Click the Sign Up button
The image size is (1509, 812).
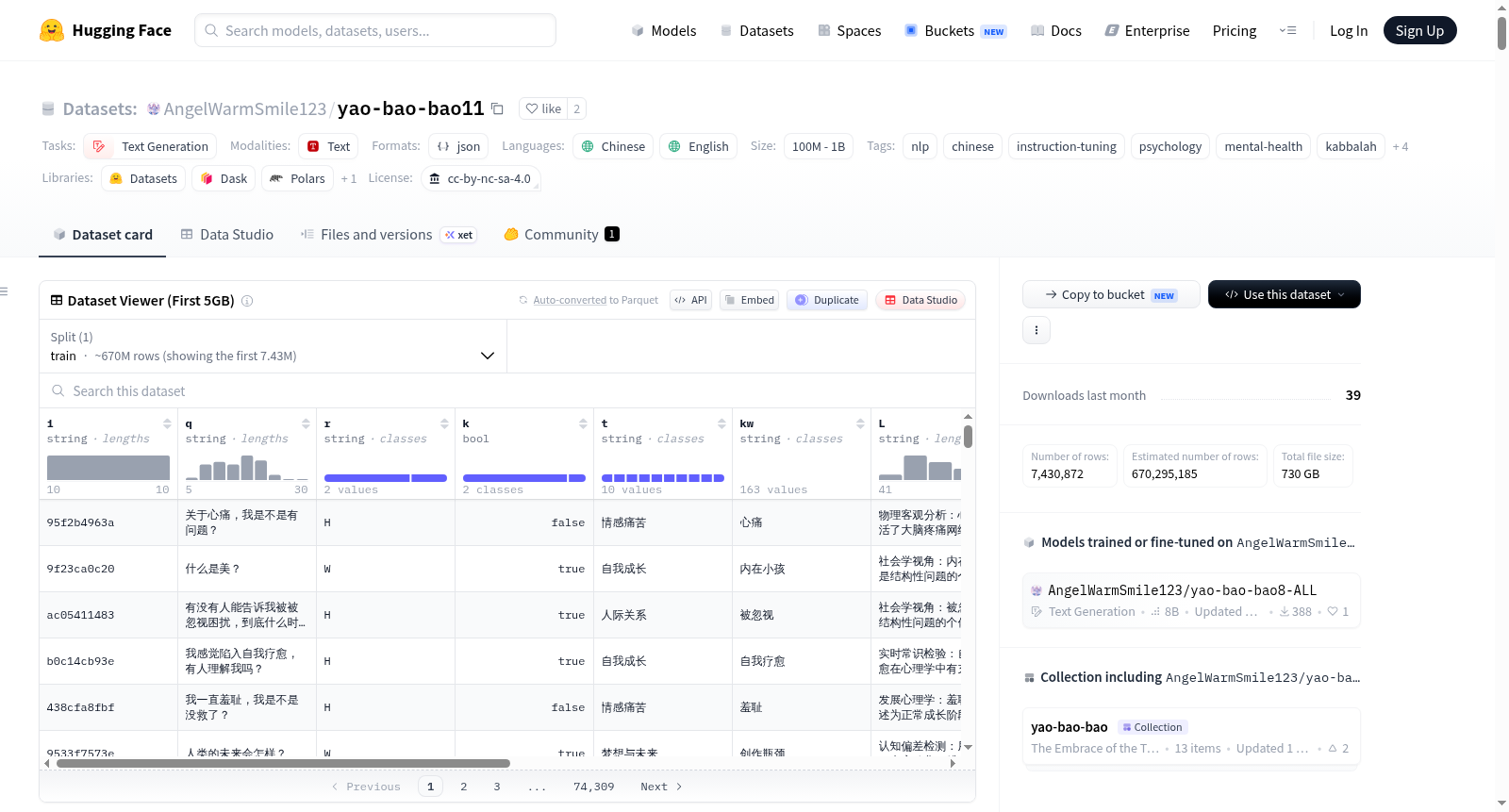tap(1419, 30)
